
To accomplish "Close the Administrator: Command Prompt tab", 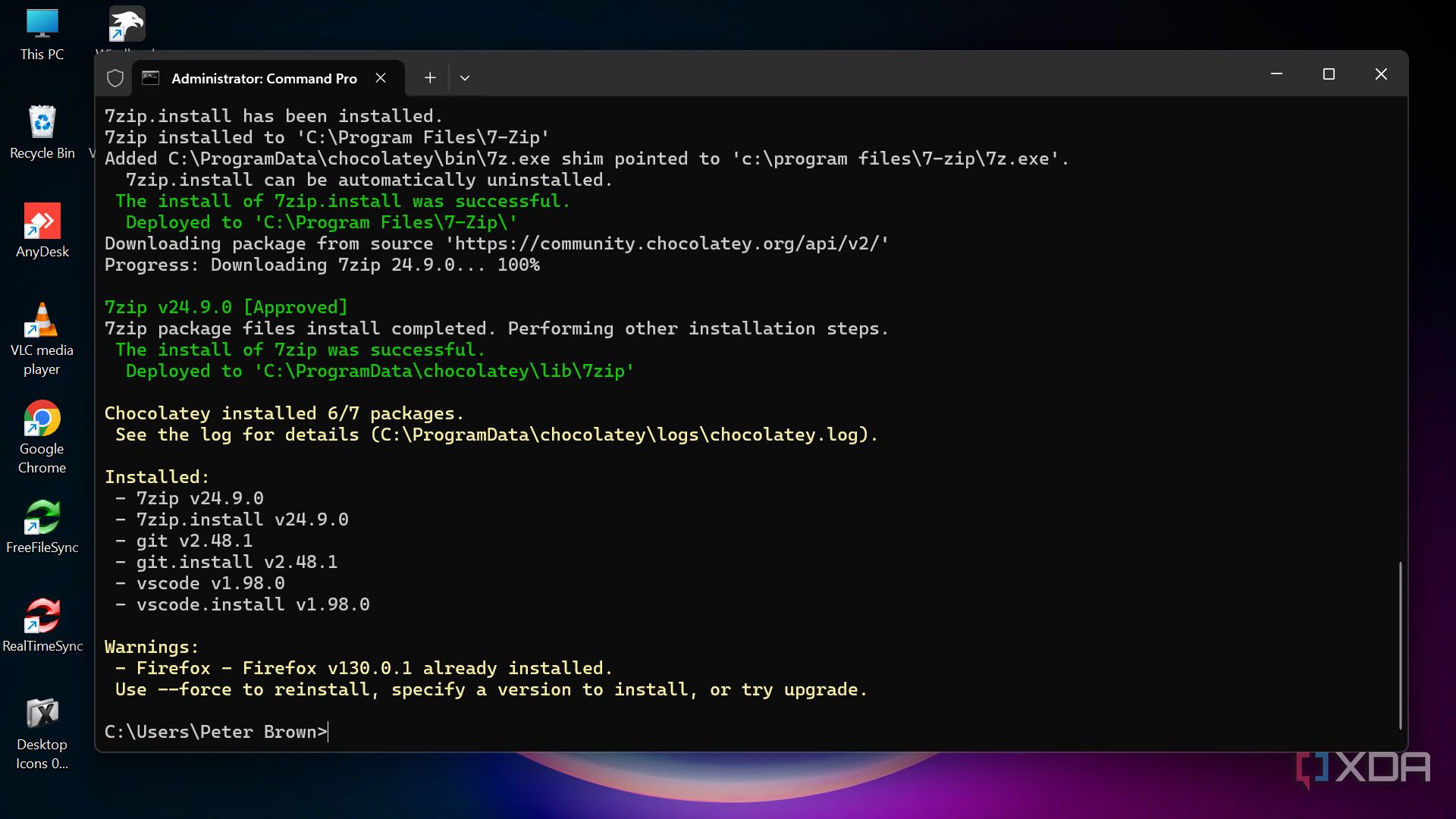I will pos(381,78).
